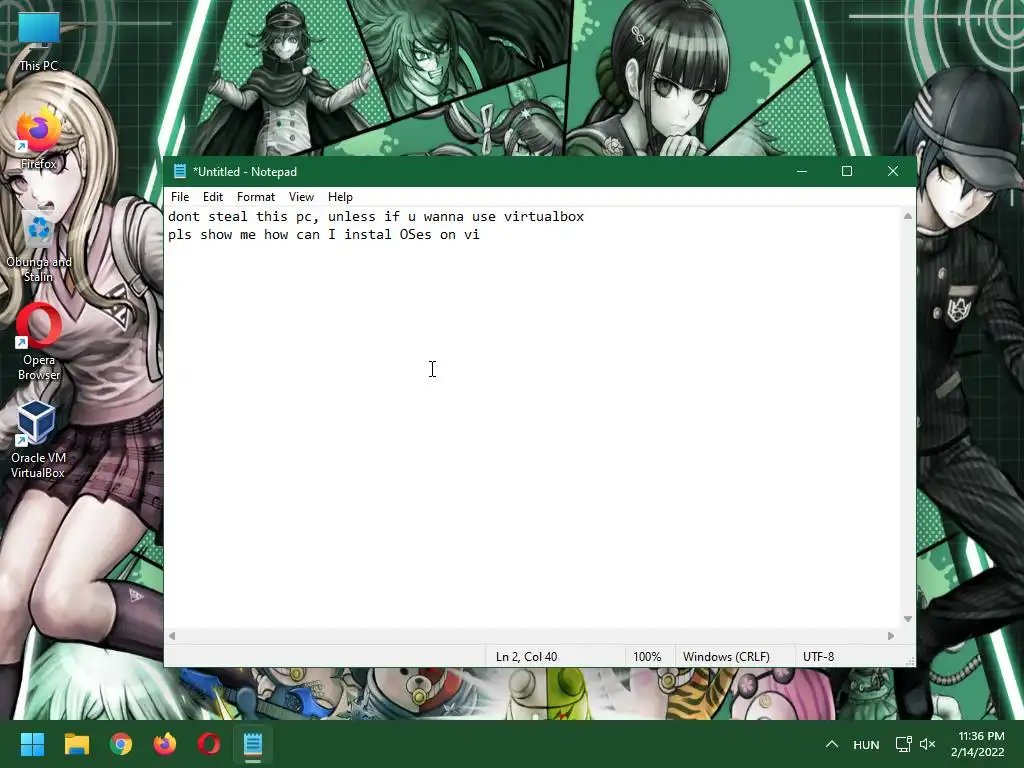
Task: Launch Firefox from desktop shortcut
Action: 39,140
